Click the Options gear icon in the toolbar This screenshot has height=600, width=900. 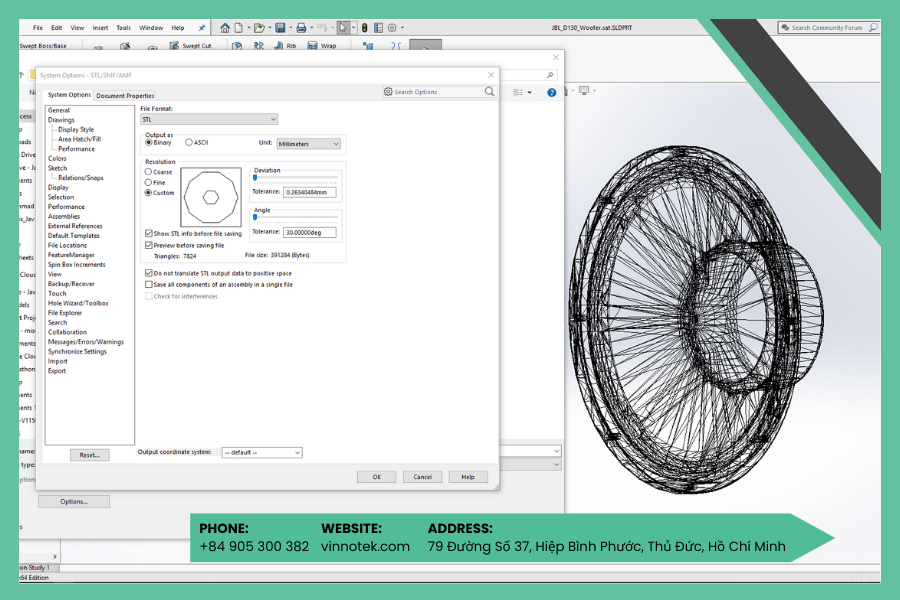[x=392, y=28]
